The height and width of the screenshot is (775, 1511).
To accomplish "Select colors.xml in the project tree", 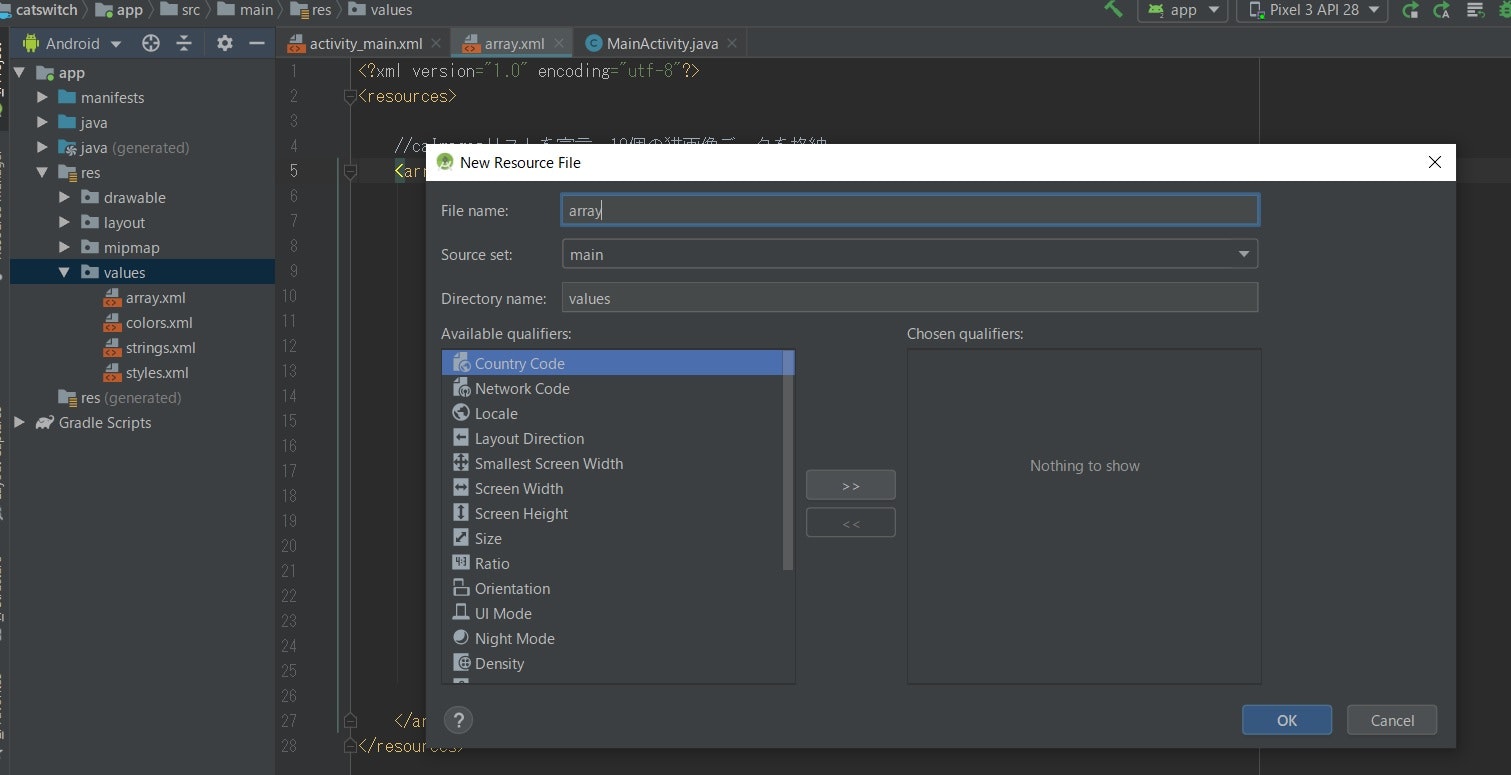I will click(x=148, y=322).
